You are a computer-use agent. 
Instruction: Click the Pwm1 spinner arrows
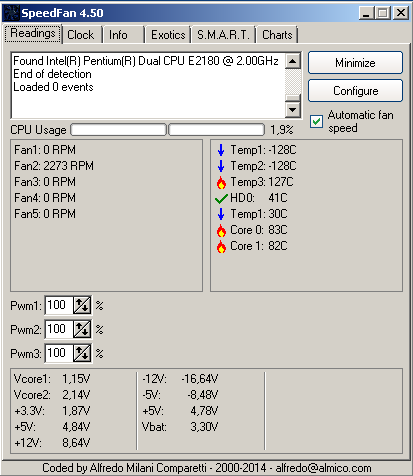(82, 305)
